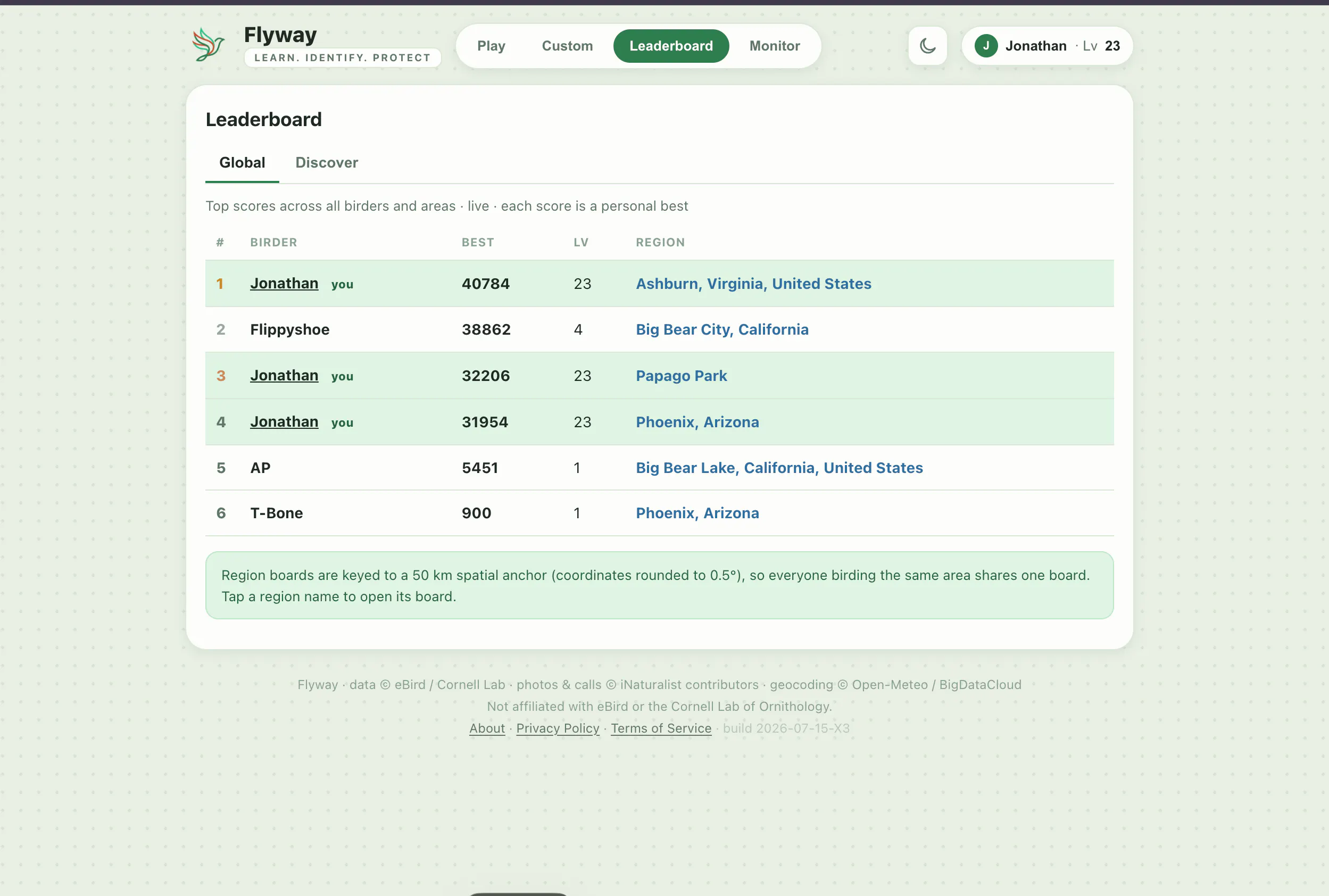Open Jonathan's profile link in rank 3 row
This screenshot has height=896, width=1329.
[x=284, y=376]
